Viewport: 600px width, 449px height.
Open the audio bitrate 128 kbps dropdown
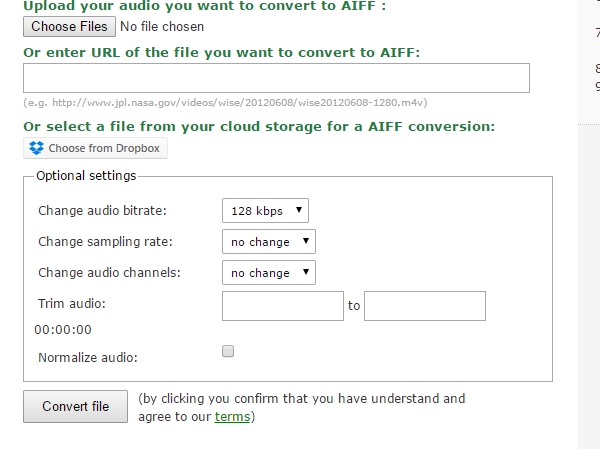[x=265, y=211]
